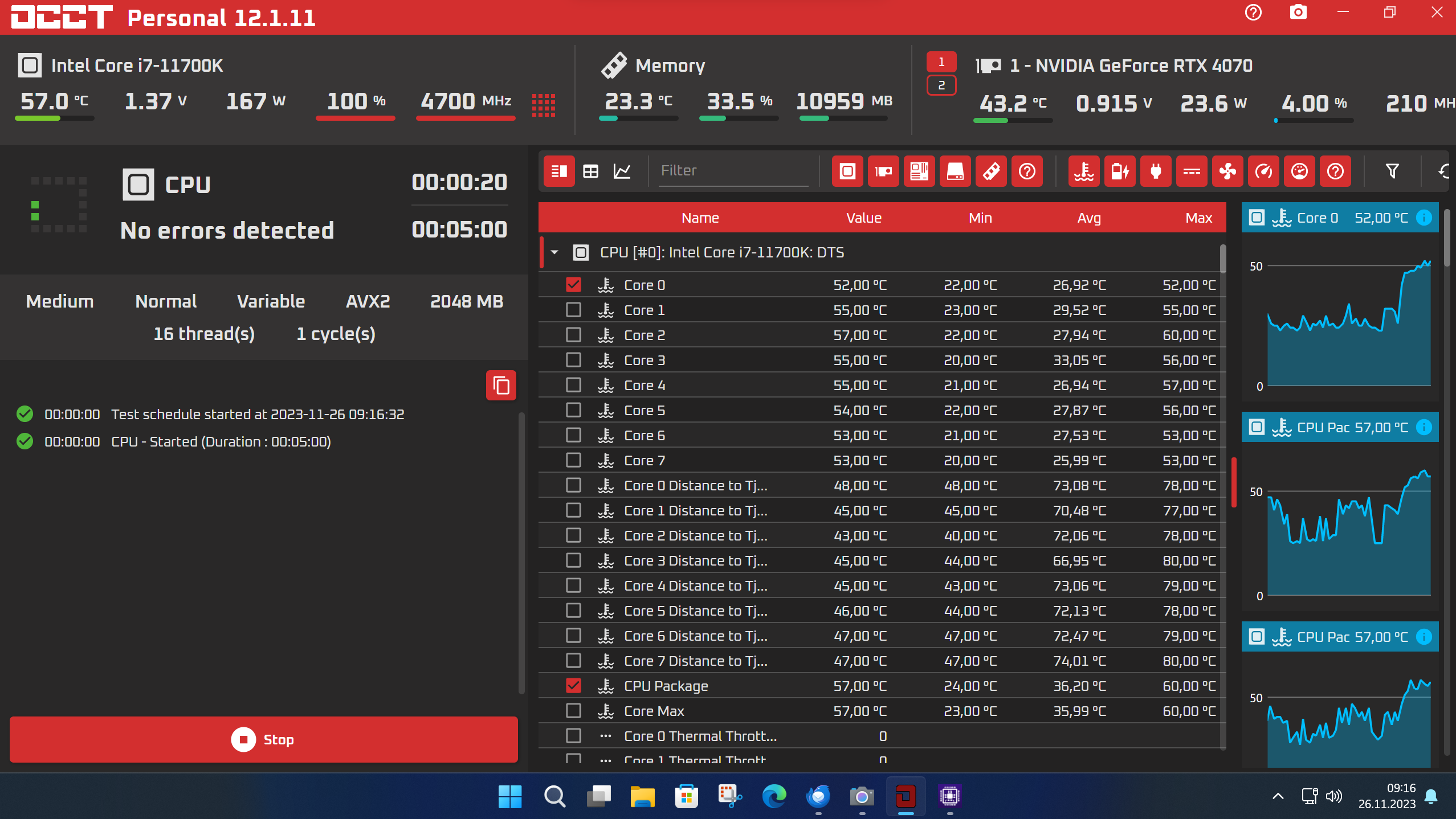Check the Core Max checkbox

573,711
